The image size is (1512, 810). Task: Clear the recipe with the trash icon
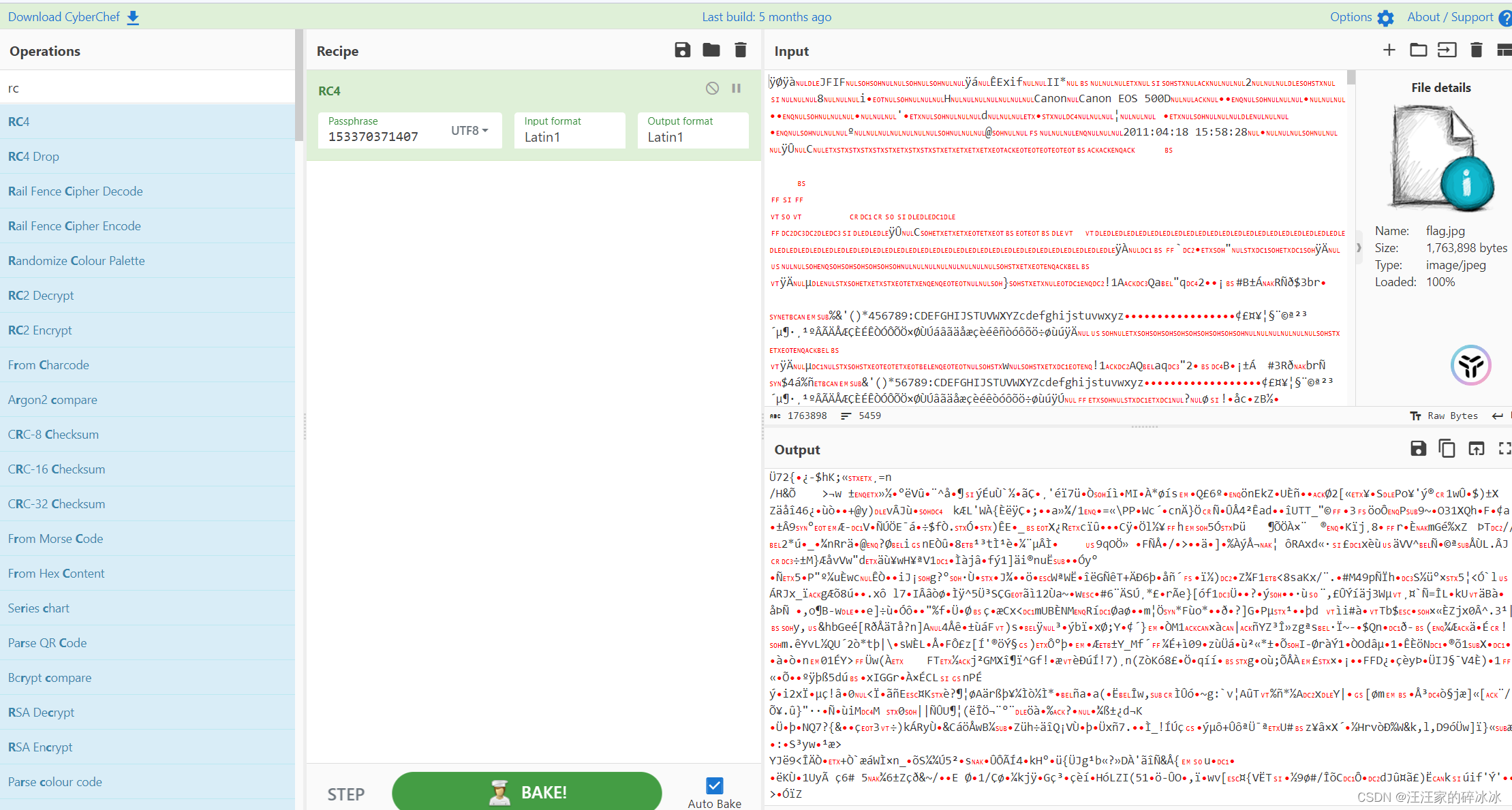click(x=741, y=50)
